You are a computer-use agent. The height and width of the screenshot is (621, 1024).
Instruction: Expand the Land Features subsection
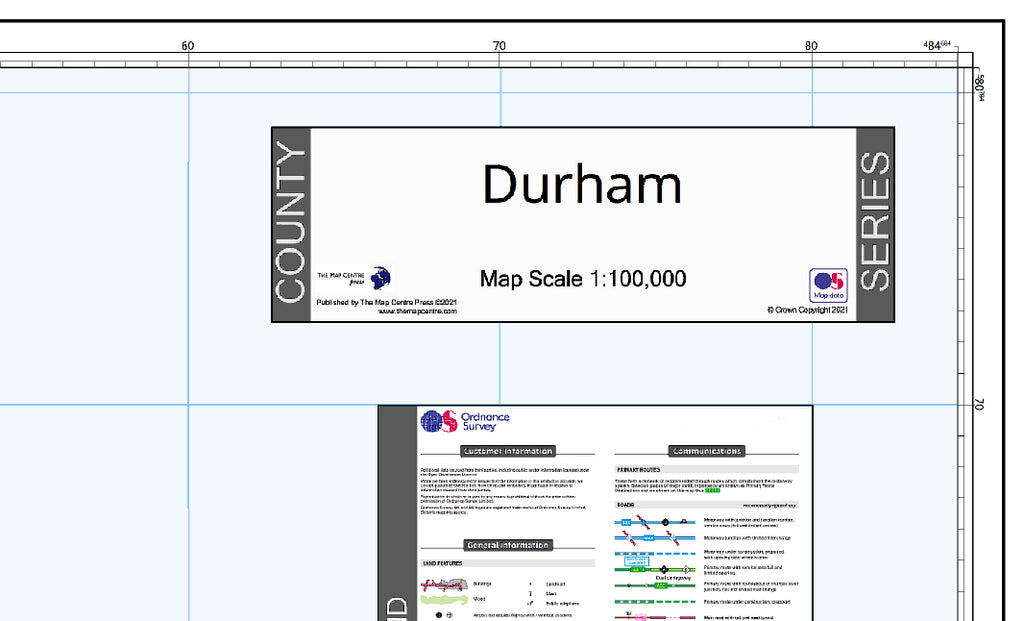click(442, 563)
